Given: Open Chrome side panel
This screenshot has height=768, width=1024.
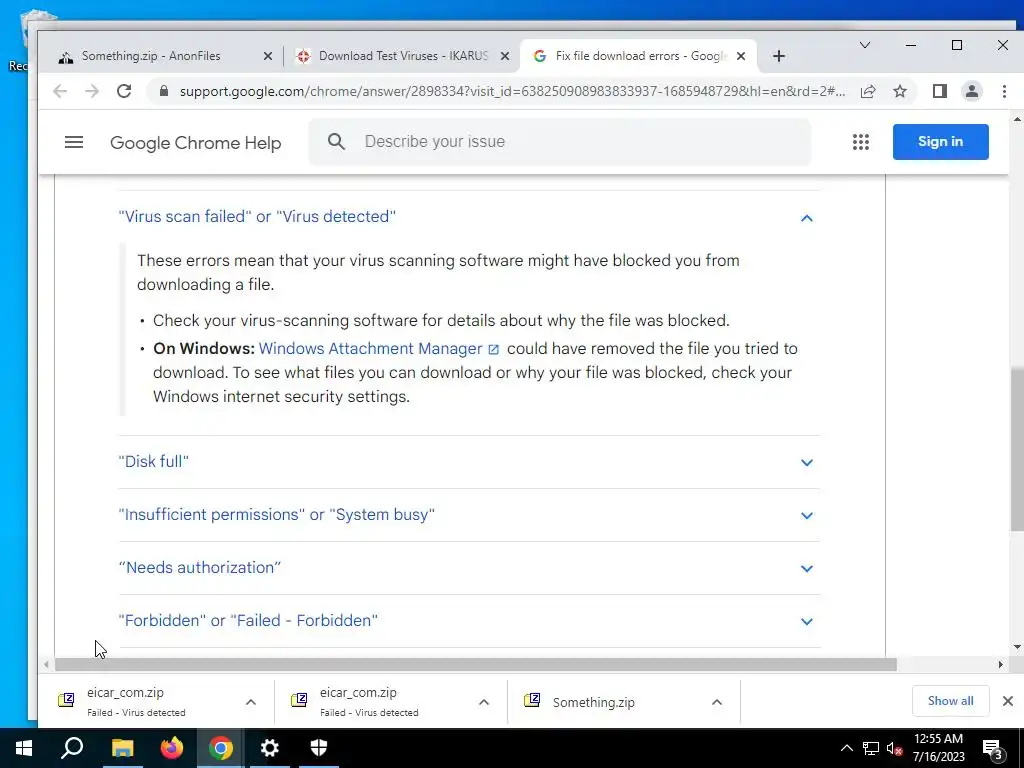Looking at the screenshot, I should tap(940, 91).
